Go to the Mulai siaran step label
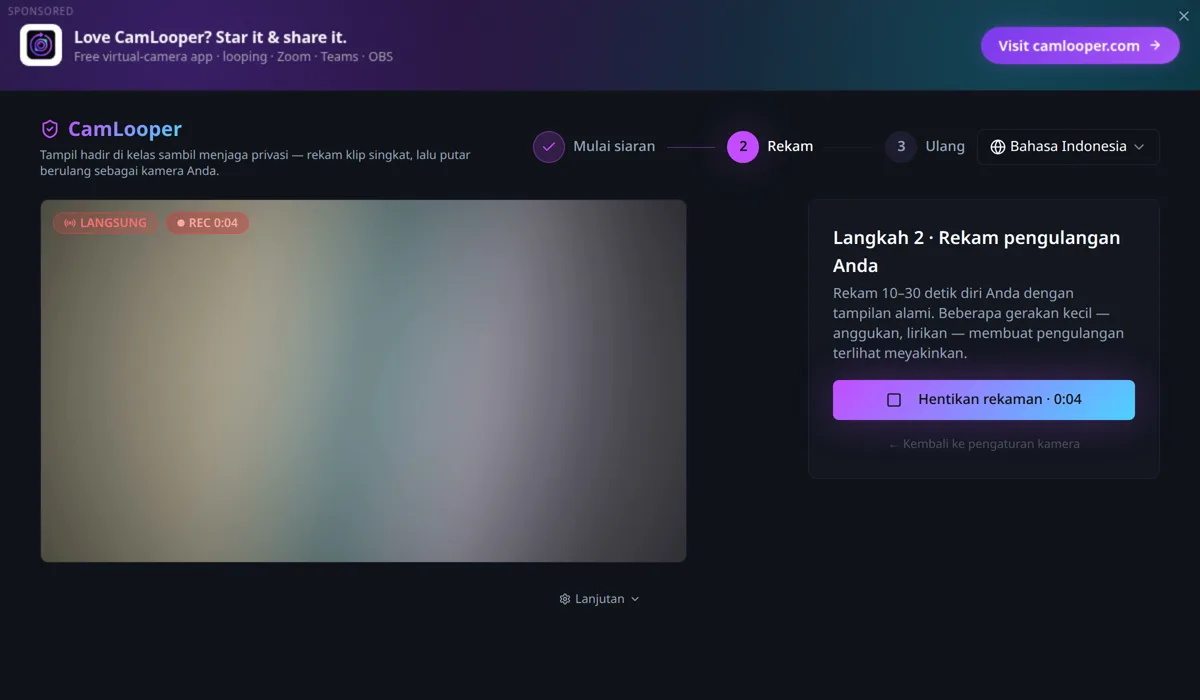Viewport: 1200px width, 700px height. [614, 146]
